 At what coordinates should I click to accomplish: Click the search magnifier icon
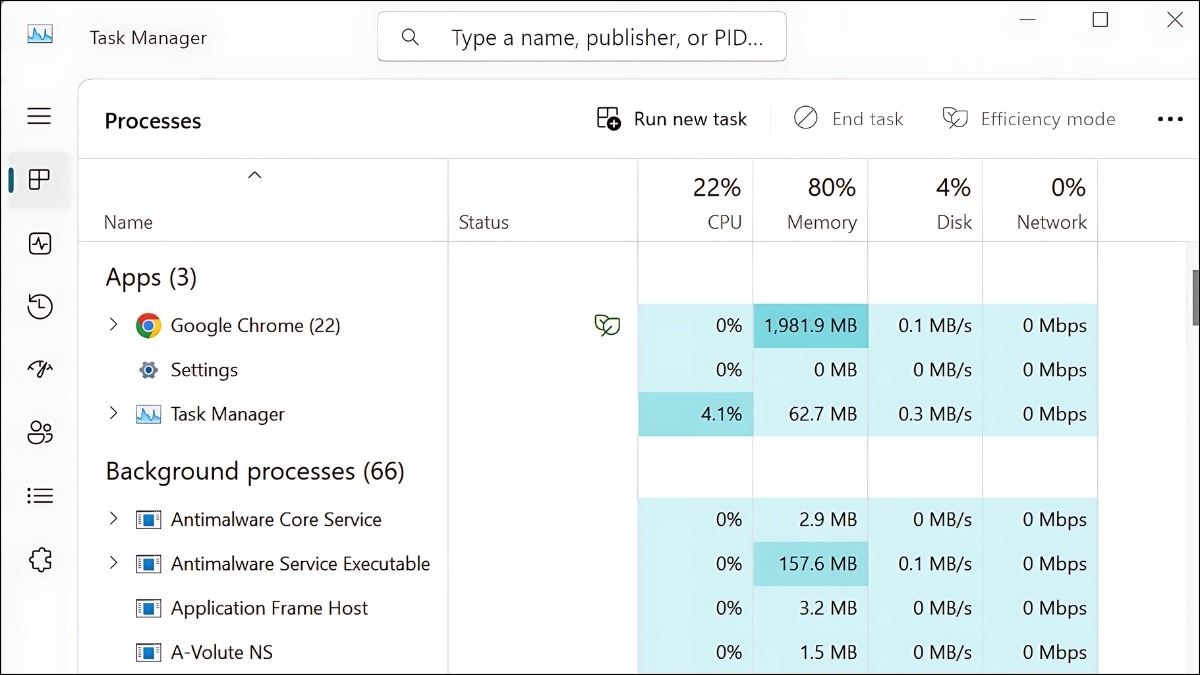(410, 37)
